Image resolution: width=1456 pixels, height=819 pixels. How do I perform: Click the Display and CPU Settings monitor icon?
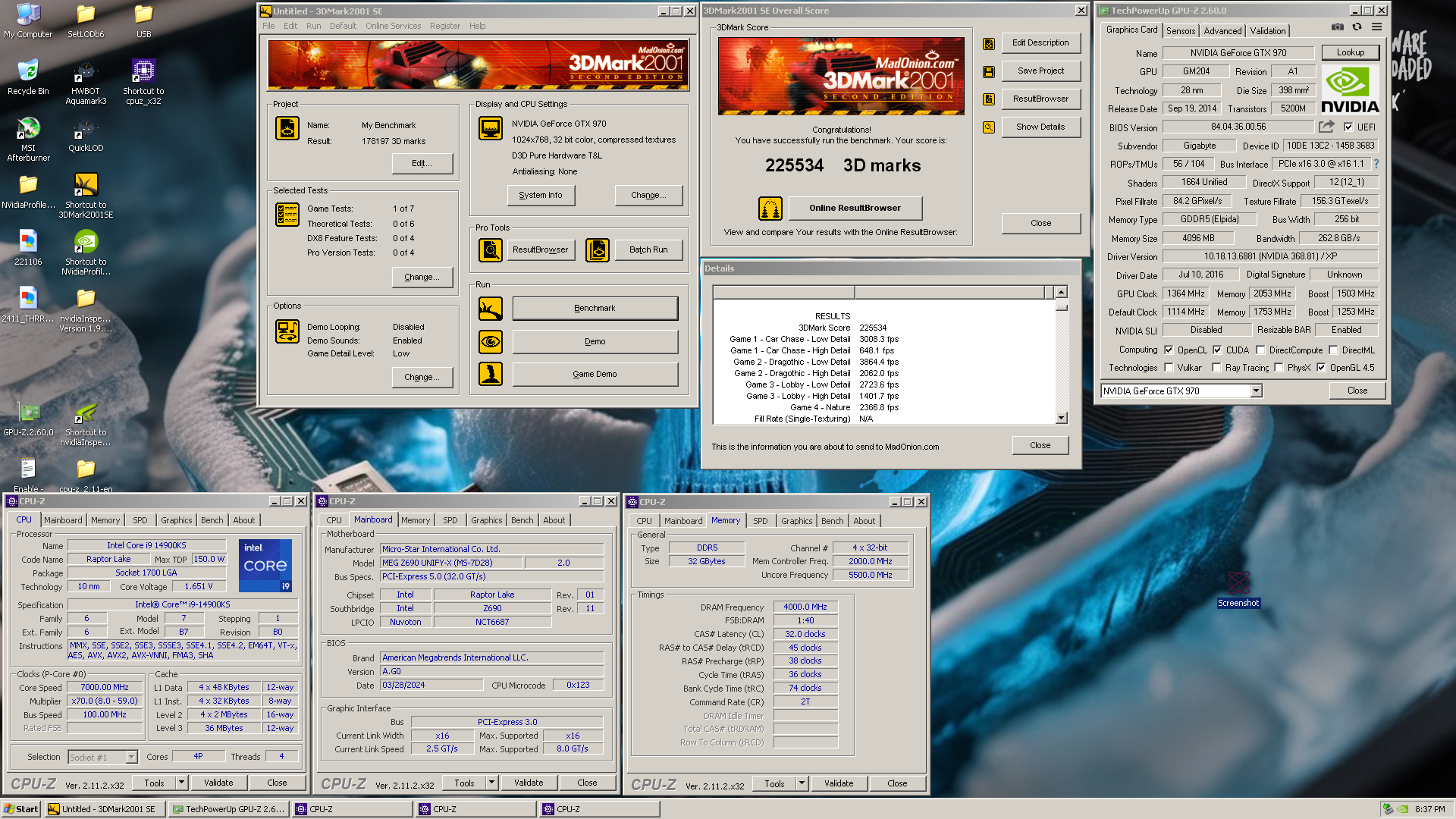[491, 128]
